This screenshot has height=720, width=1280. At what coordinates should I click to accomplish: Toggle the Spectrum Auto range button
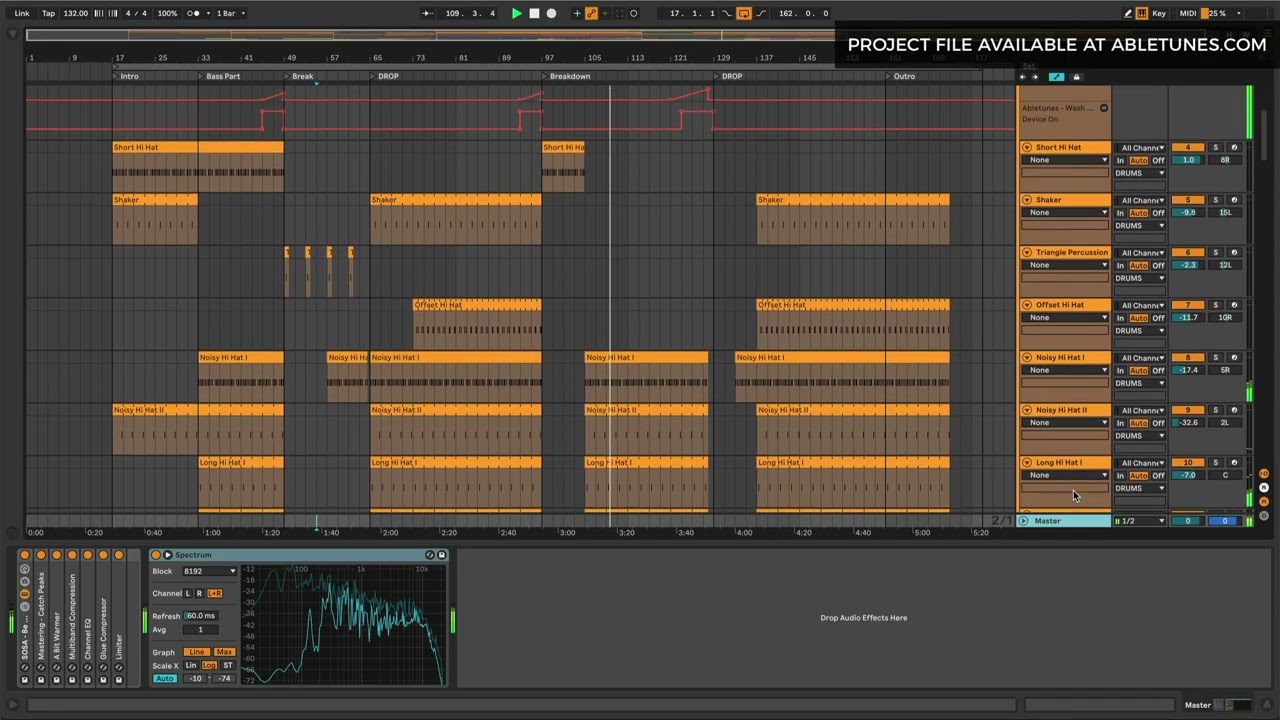(164, 678)
